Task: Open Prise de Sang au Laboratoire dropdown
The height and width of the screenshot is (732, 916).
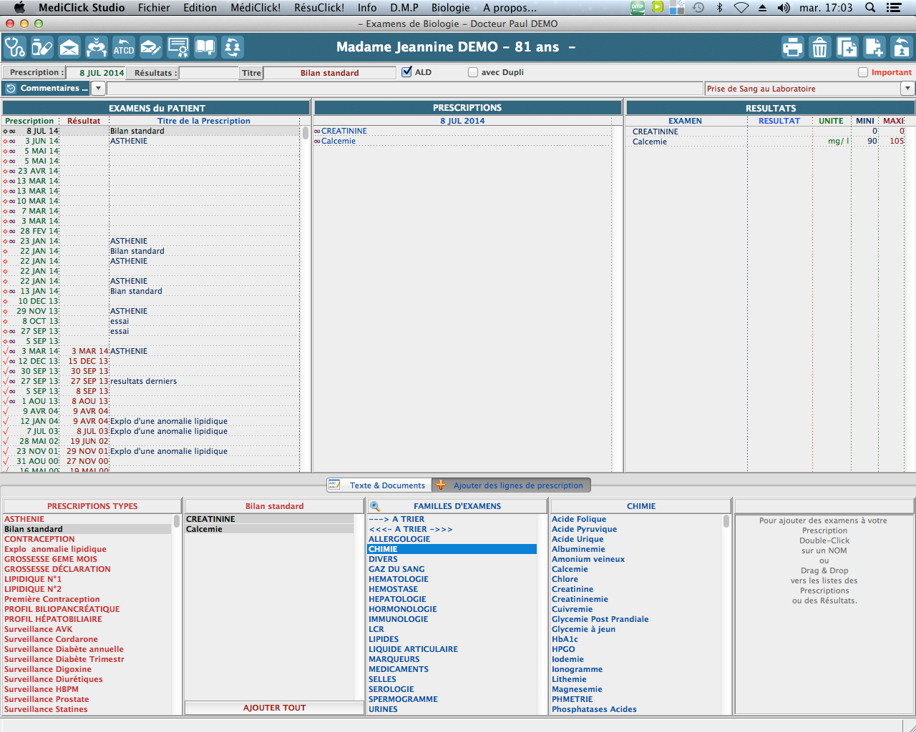Action: (907, 89)
